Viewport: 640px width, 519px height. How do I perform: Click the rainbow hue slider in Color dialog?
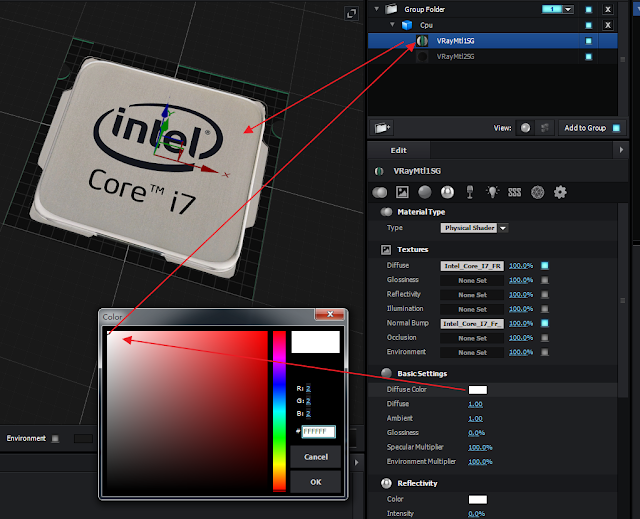[279, 411]
